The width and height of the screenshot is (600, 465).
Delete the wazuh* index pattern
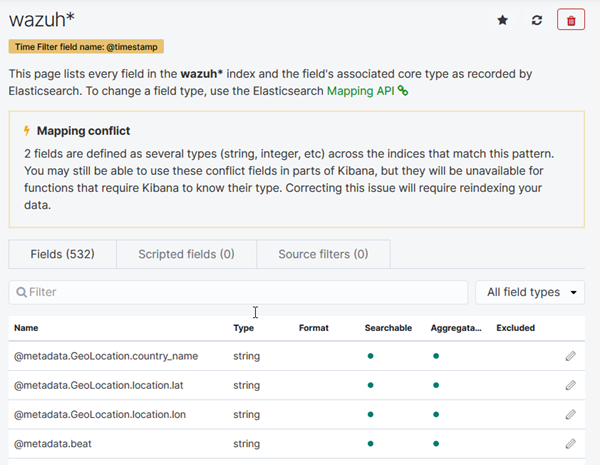point(571,20)
